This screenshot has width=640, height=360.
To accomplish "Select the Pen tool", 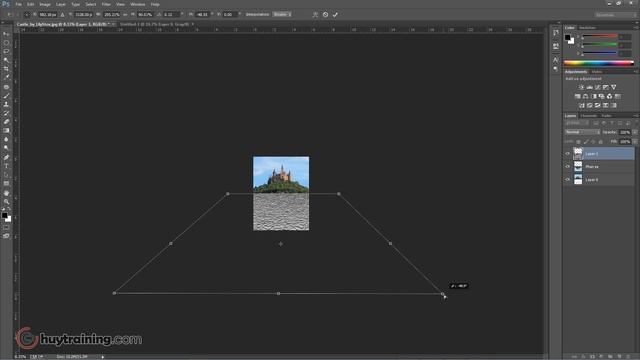I will tap(6, 158).
